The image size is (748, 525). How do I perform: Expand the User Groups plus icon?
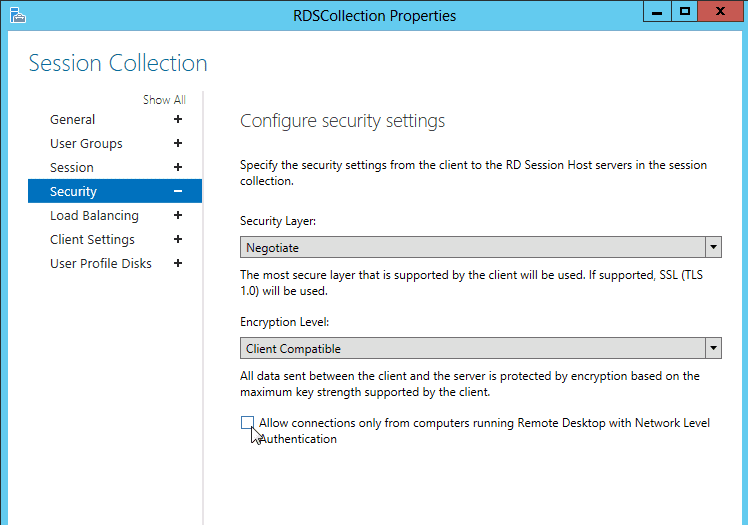click(178, 143)
